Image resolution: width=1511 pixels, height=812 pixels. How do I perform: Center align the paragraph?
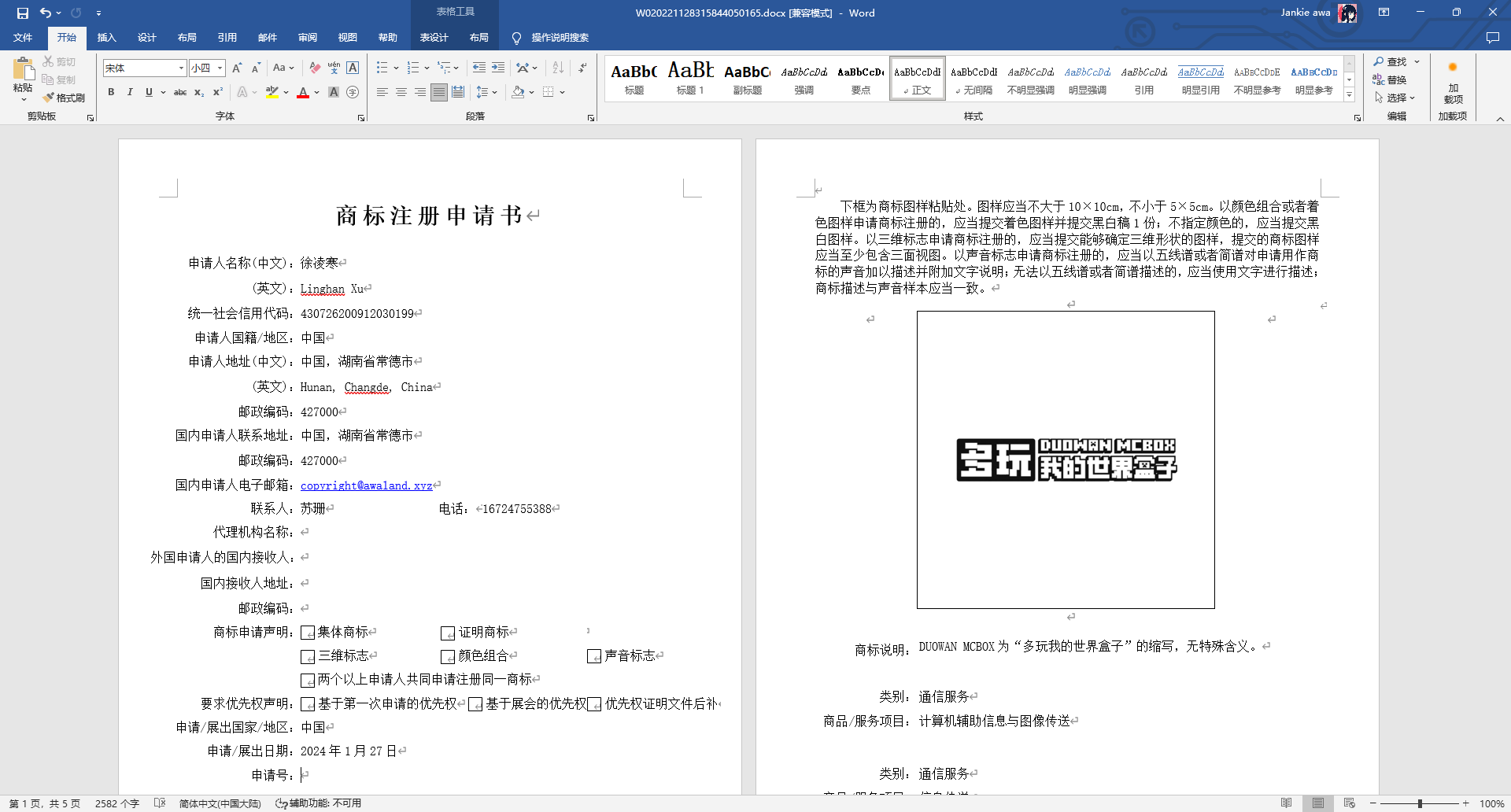coord(401,92)
